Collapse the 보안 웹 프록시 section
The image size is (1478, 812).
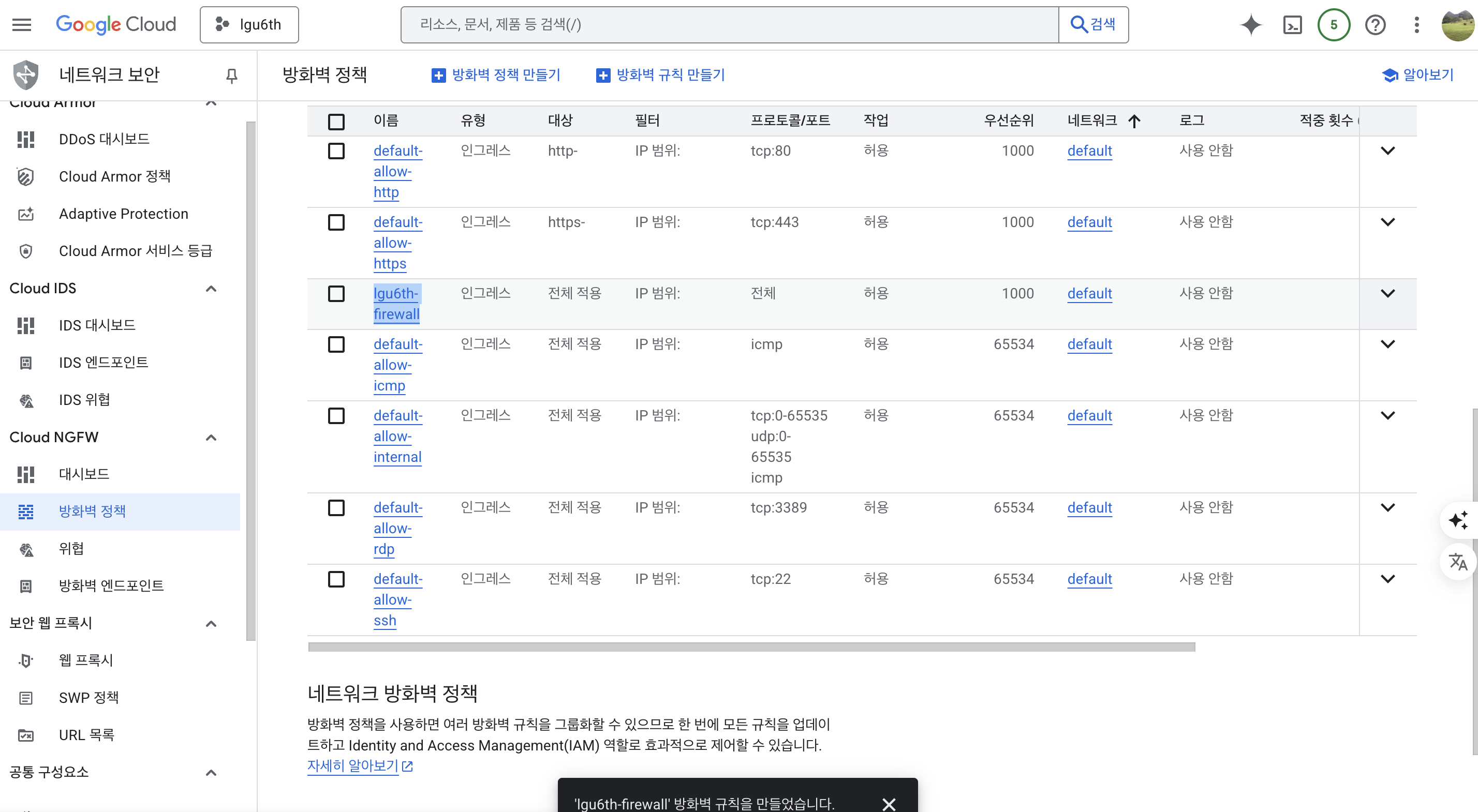211,623
